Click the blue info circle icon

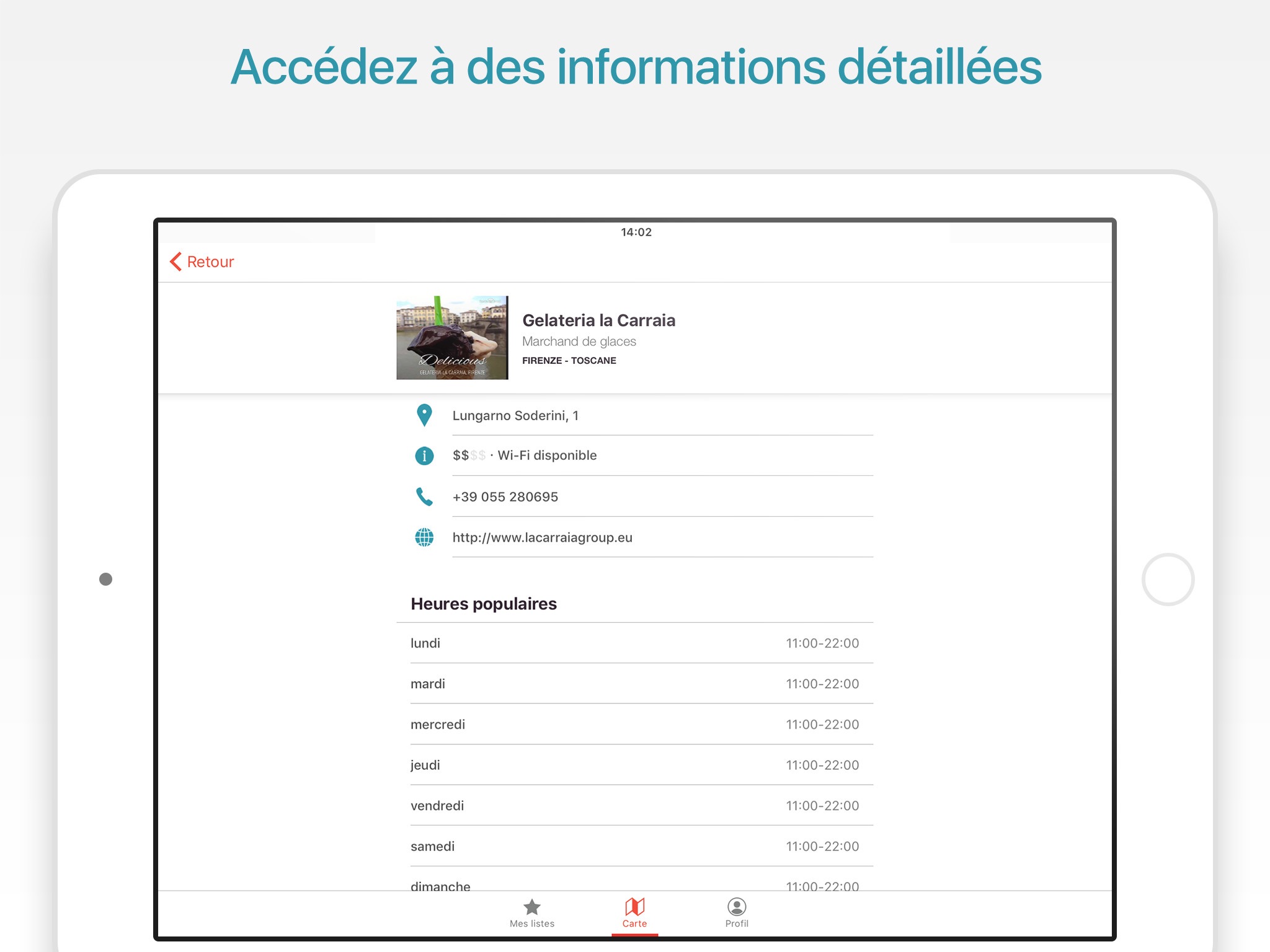(424, 456)
